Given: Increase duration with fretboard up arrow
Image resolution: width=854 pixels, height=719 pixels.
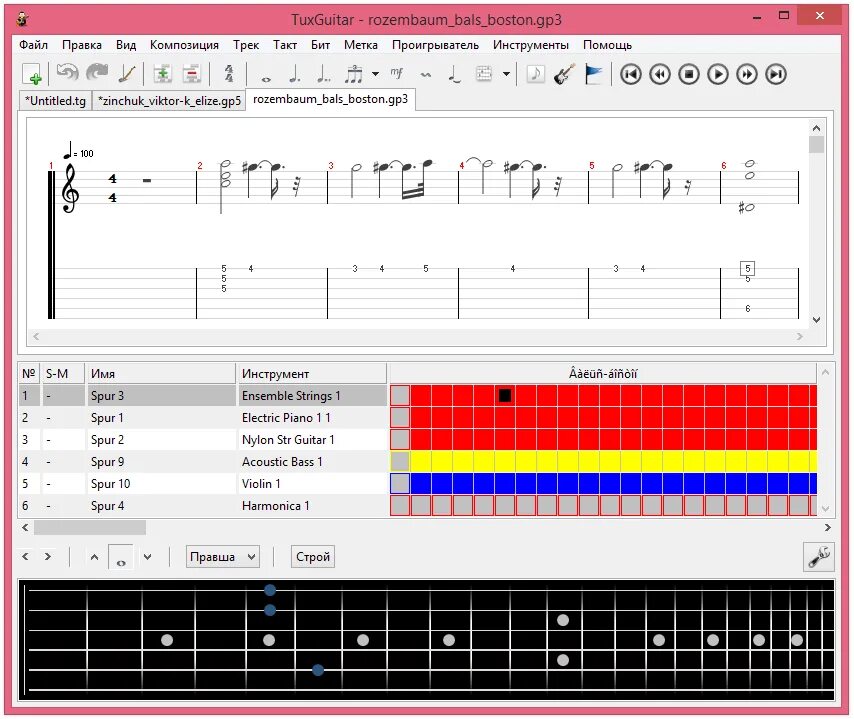Looking at the screenshot, I should pos(94,557).
